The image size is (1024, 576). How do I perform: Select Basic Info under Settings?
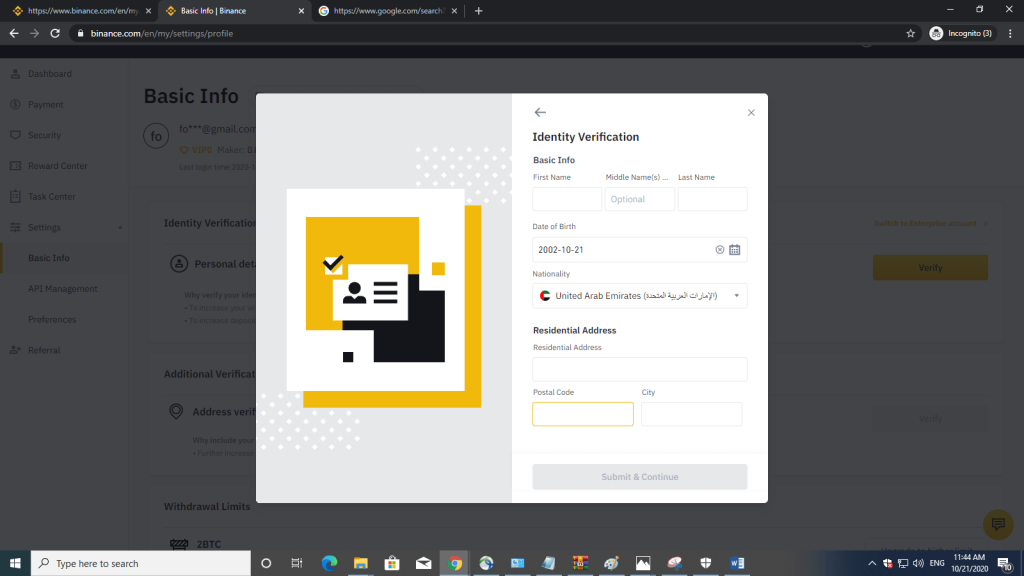coord(48,258)
